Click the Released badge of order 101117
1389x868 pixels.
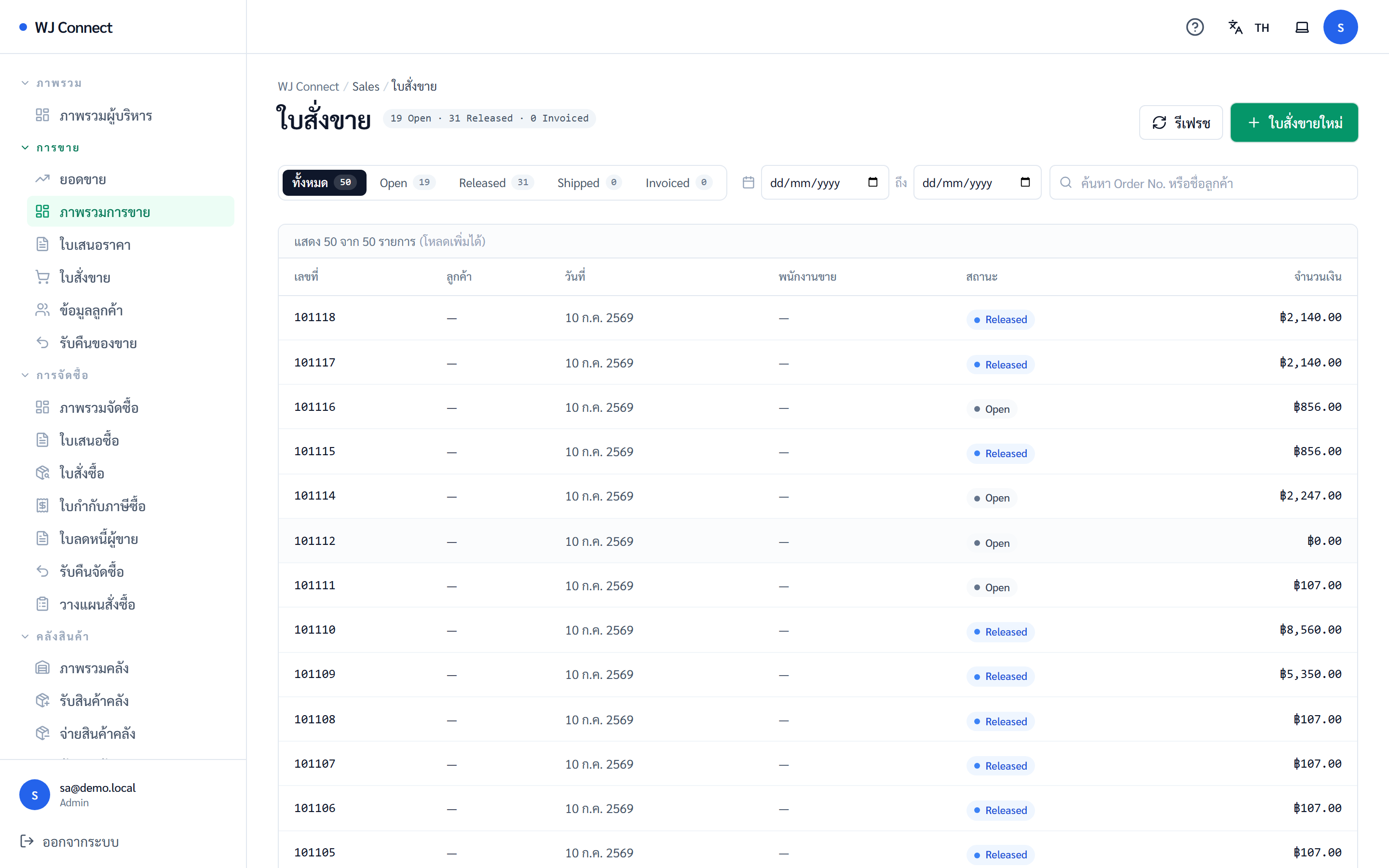point(1000,365)
